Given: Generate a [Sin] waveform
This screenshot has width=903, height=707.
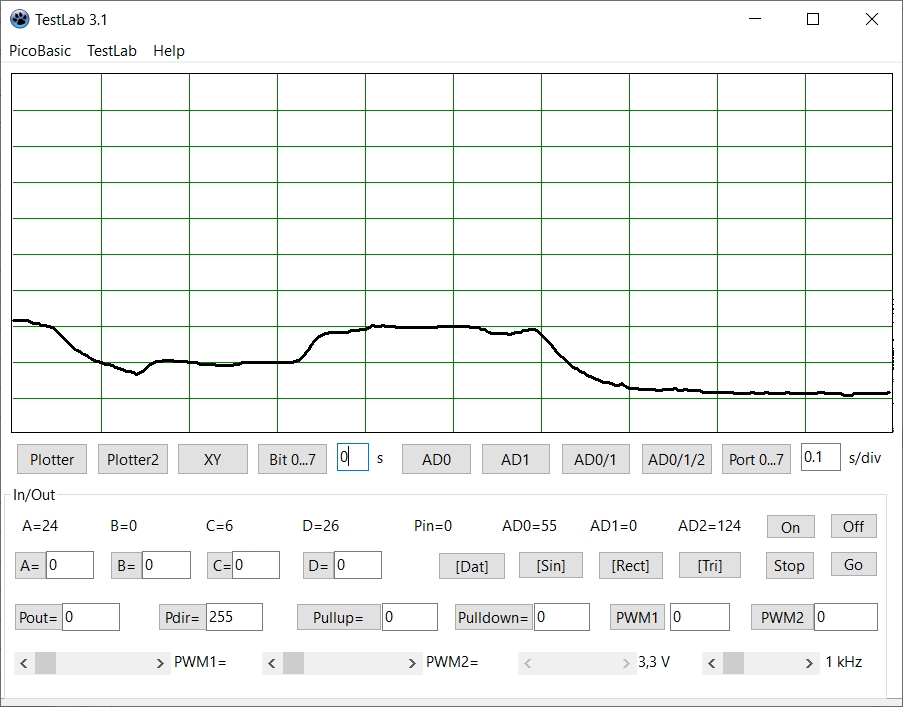Looking at the screenshot, I should click(550, 565).
